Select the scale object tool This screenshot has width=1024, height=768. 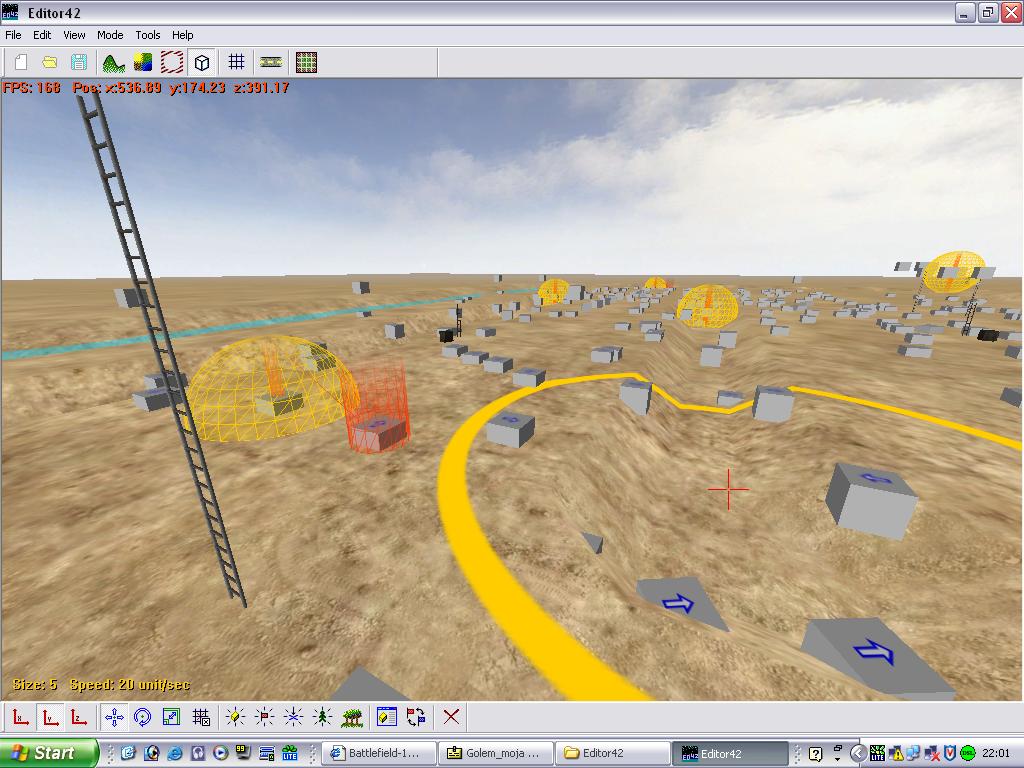pyautogui.click(x=171, y=717)
